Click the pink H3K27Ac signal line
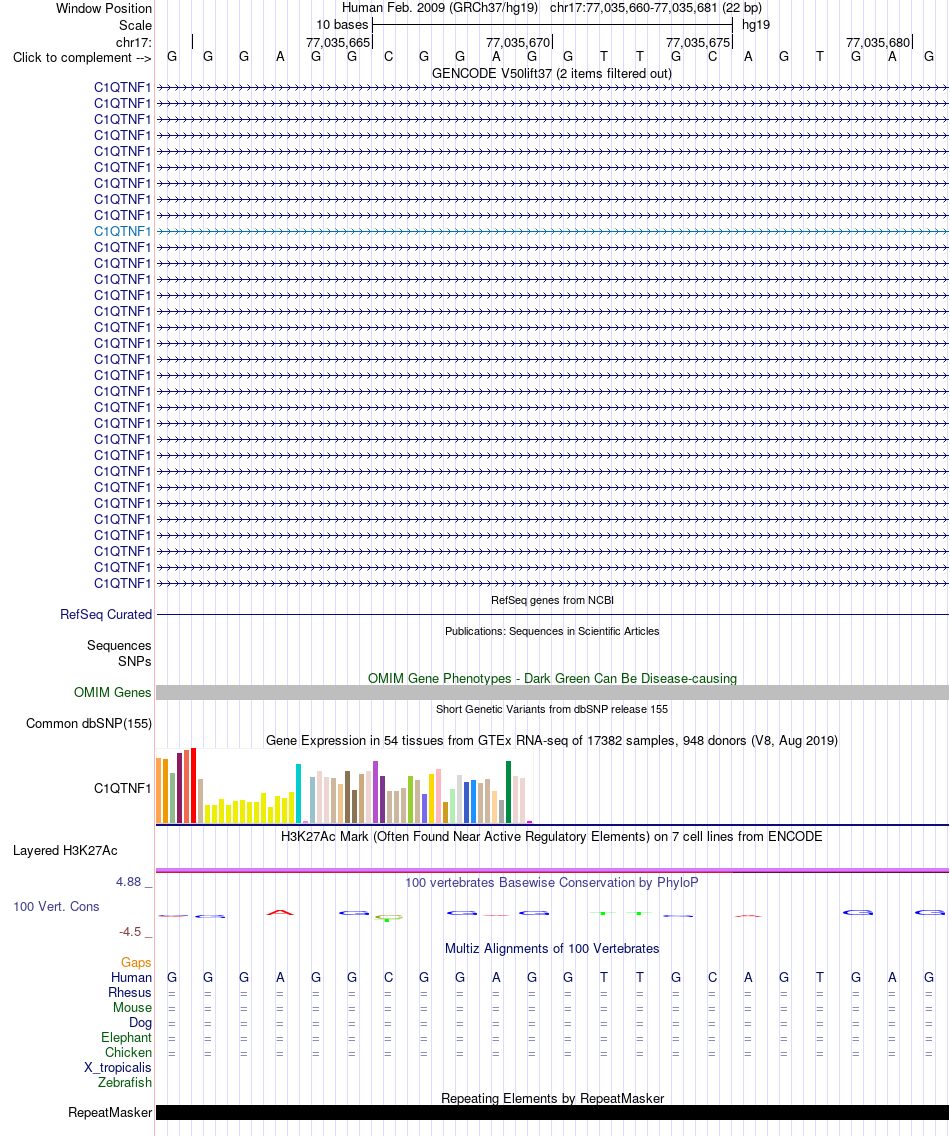Image resolution: width=950 pixels, height=1136 pixels. click(552, 870)
